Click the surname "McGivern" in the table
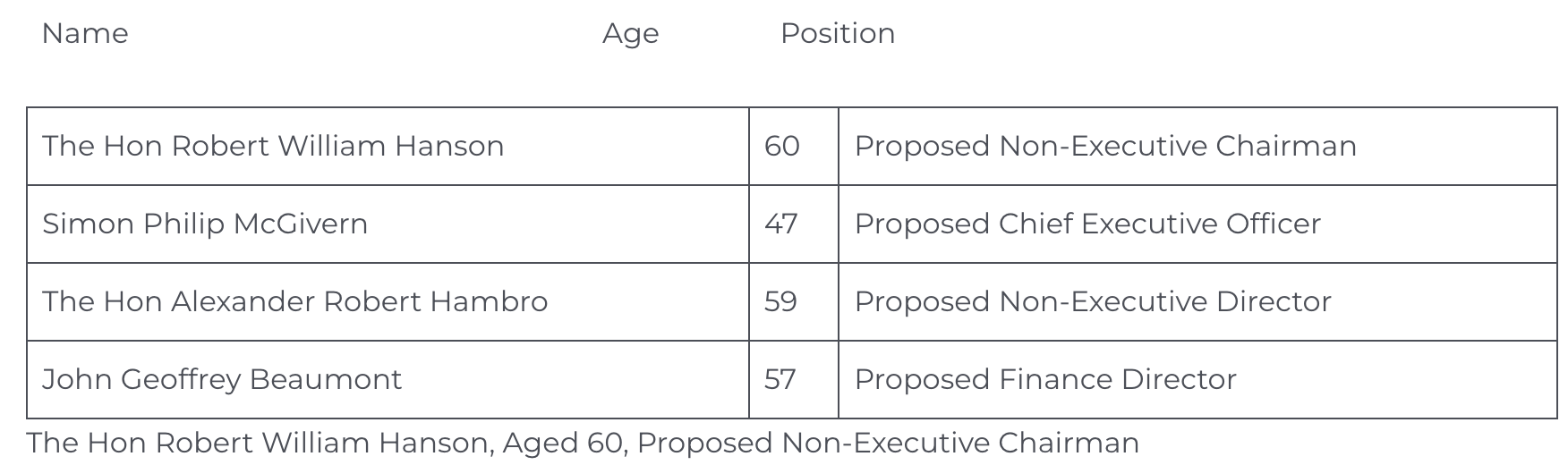1568x465 pixels. [x=301, y=224]
